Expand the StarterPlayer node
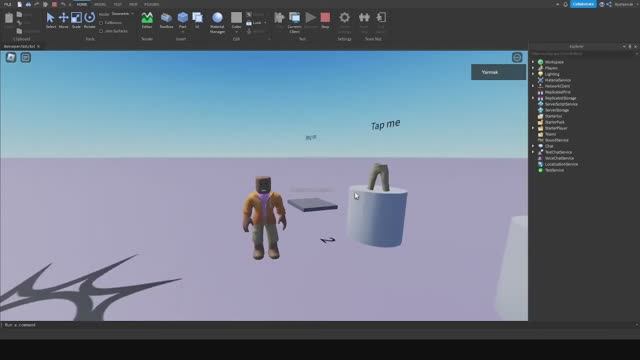The height and width of the screenshot is (360, 640). point(533,128)
